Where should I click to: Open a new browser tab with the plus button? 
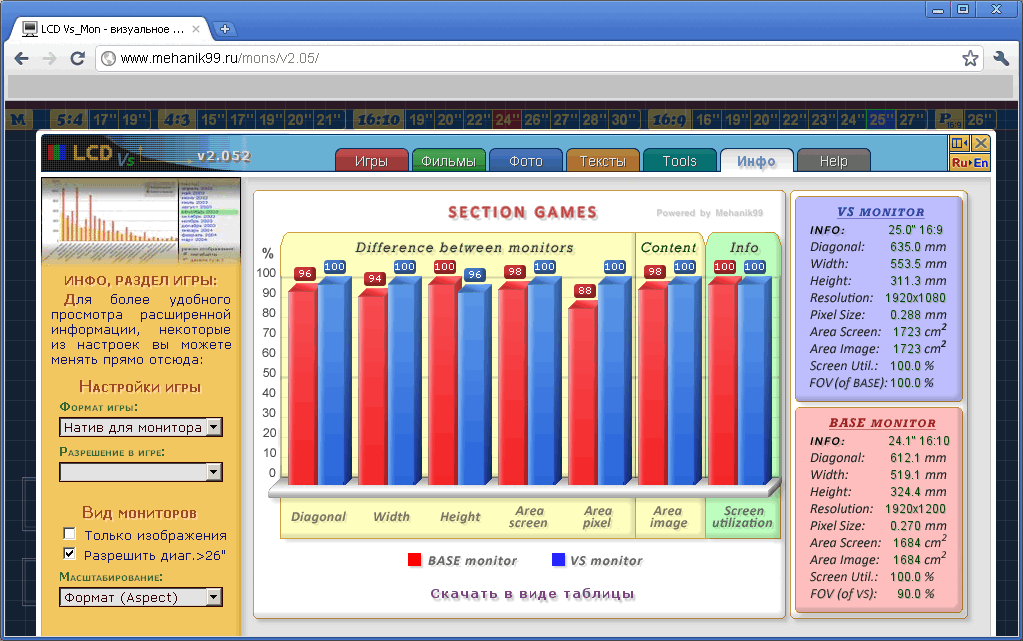coord(224,29)
